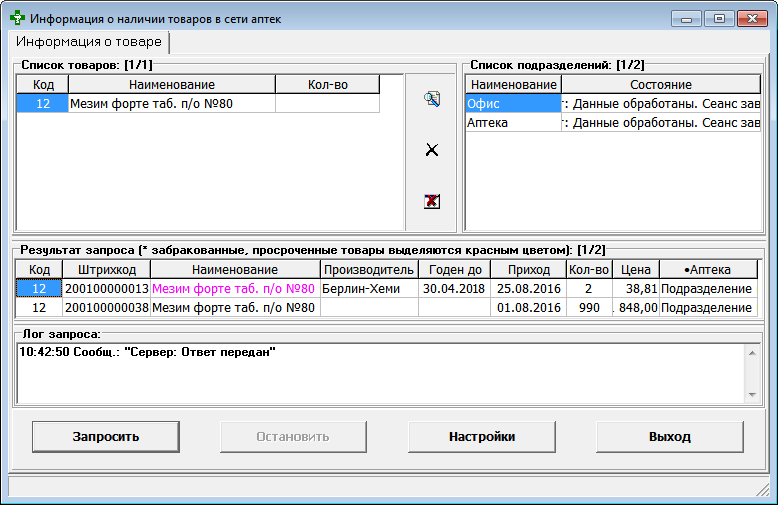
Task: Select Аптека row in subdivisions list
Action: [x=513, y=122]
